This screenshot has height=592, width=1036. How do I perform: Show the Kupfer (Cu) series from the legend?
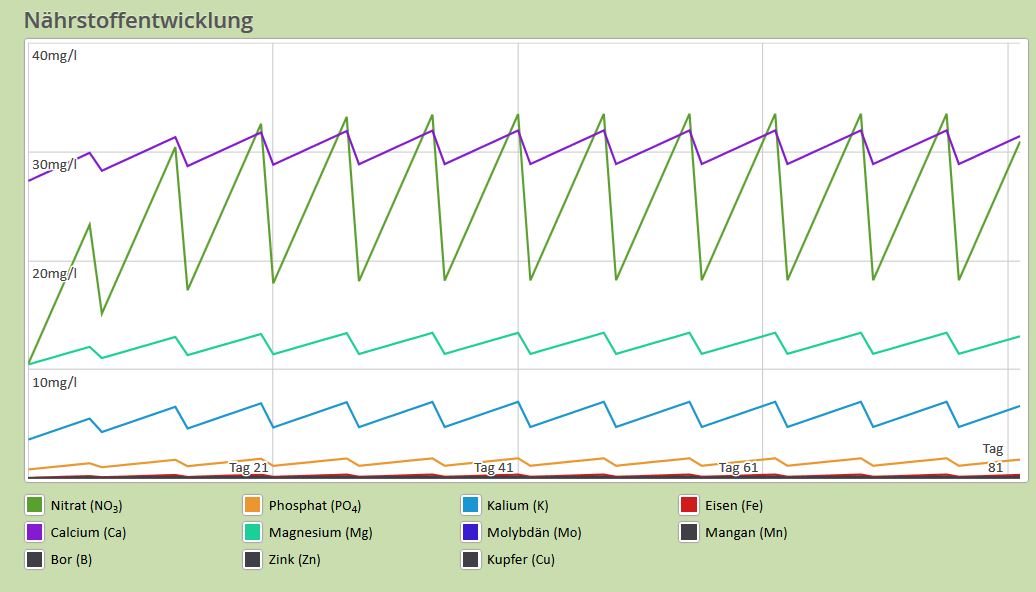pos(471,560)
